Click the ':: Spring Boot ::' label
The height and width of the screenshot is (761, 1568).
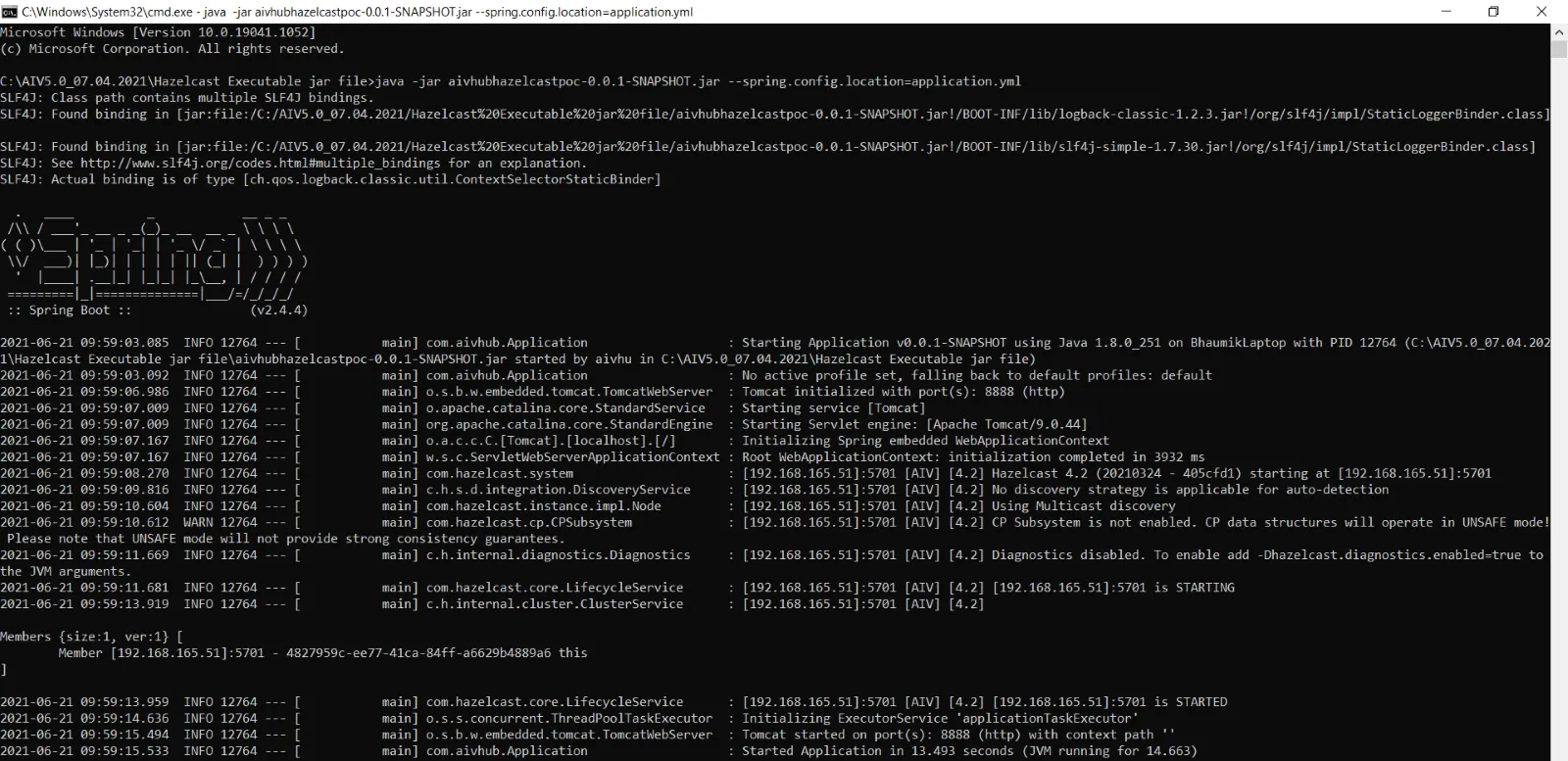tap(69, 310)
